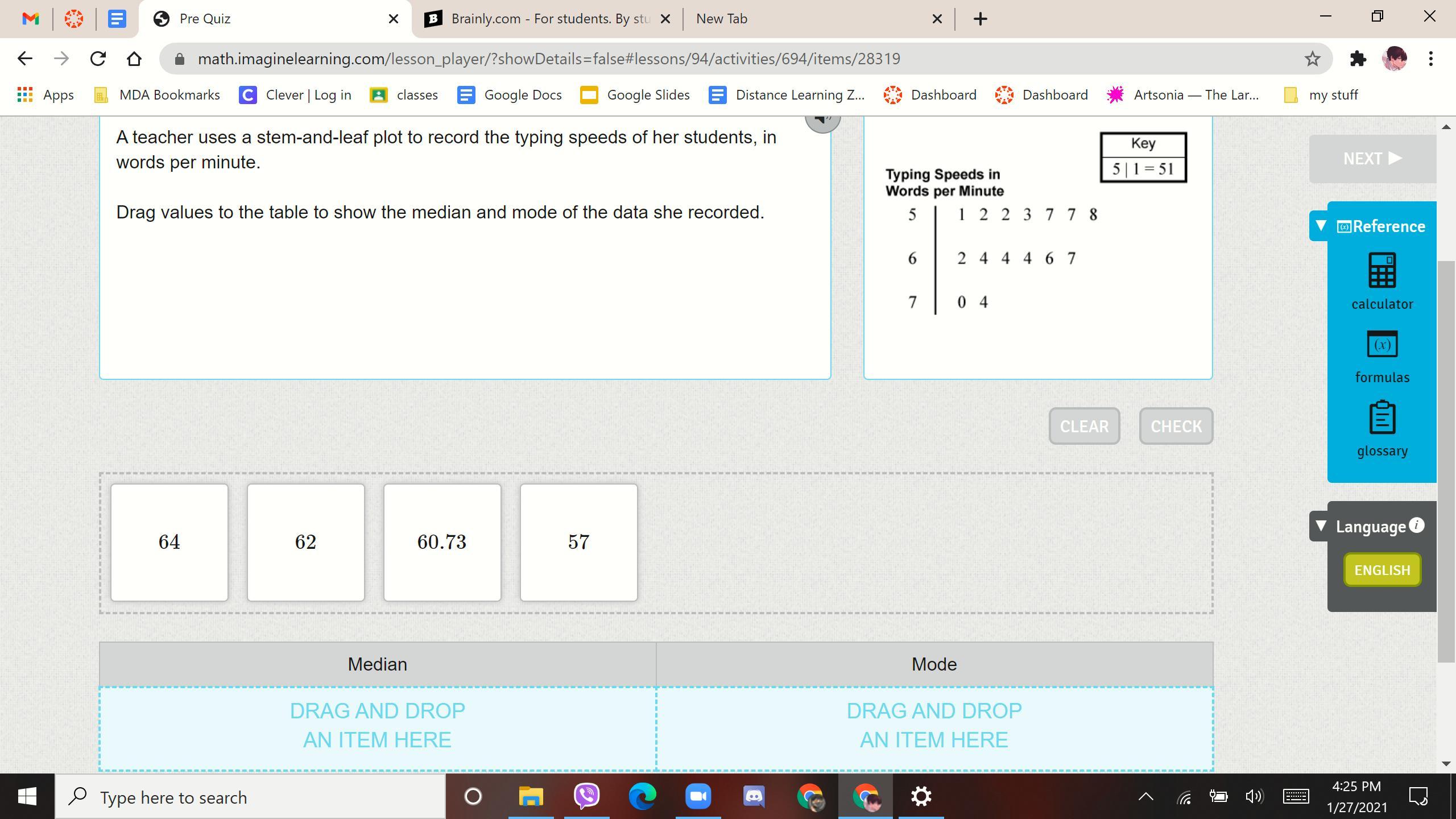Screen dimensions: 1456x819
Task: Toggle the ENGLISH language button
Action: (x=1381, y=570)
